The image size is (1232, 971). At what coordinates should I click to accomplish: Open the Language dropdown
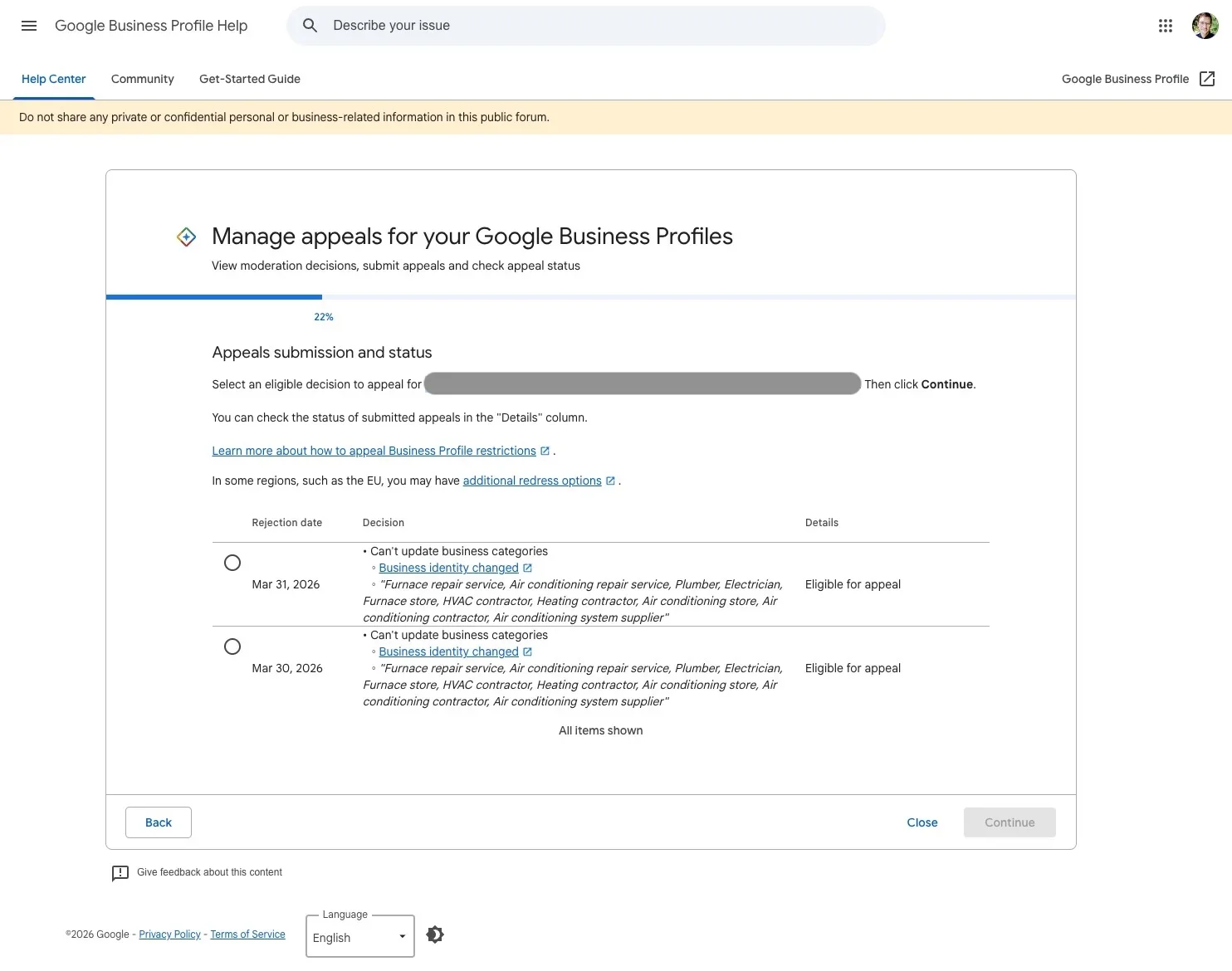pyautogui.click(x=359, y=937)
